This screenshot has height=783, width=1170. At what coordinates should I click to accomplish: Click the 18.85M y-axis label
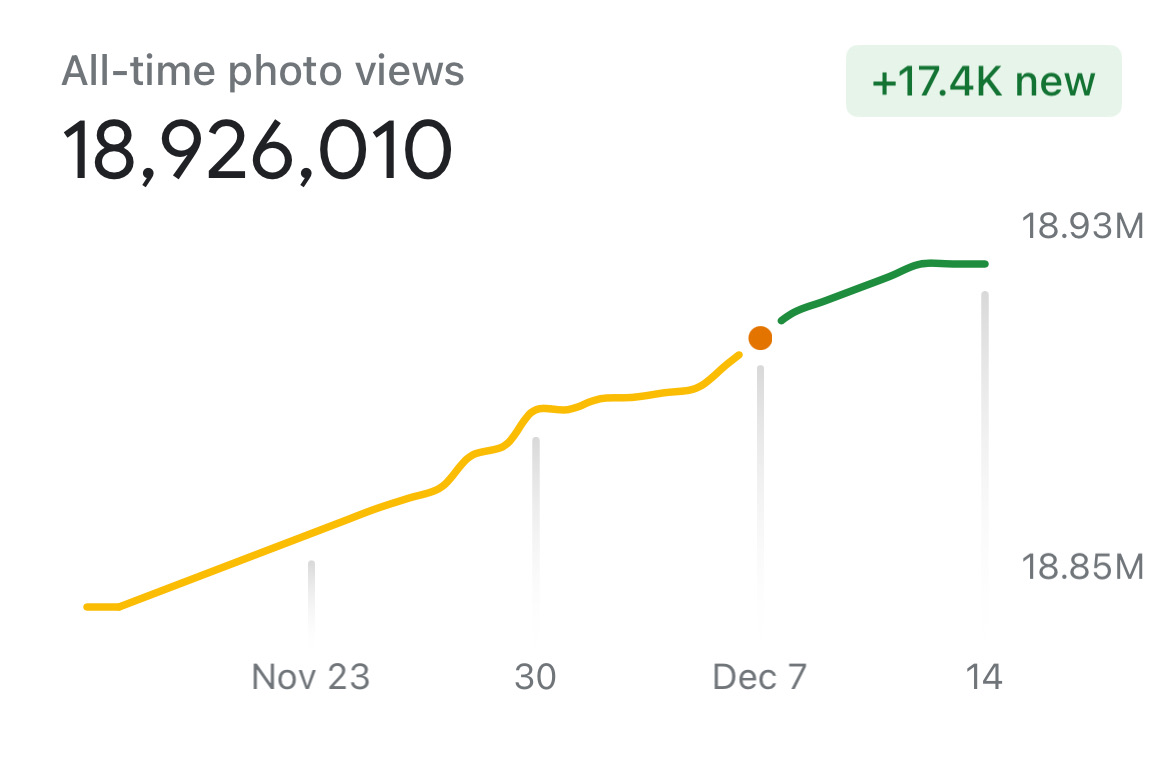point(1081,567)
